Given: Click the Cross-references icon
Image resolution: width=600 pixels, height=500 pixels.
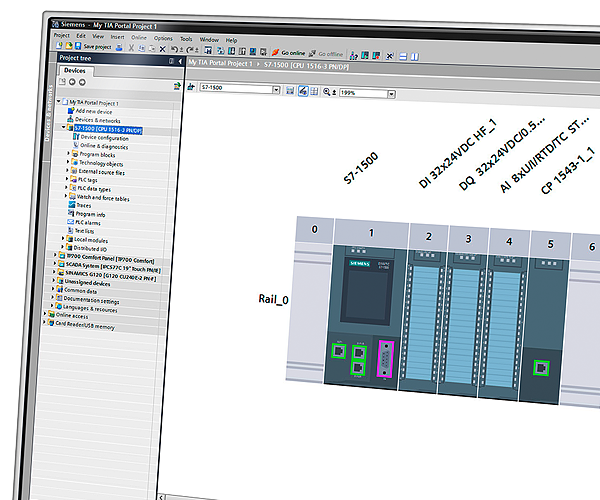Looking at the screenshot, I should [390, 57].
